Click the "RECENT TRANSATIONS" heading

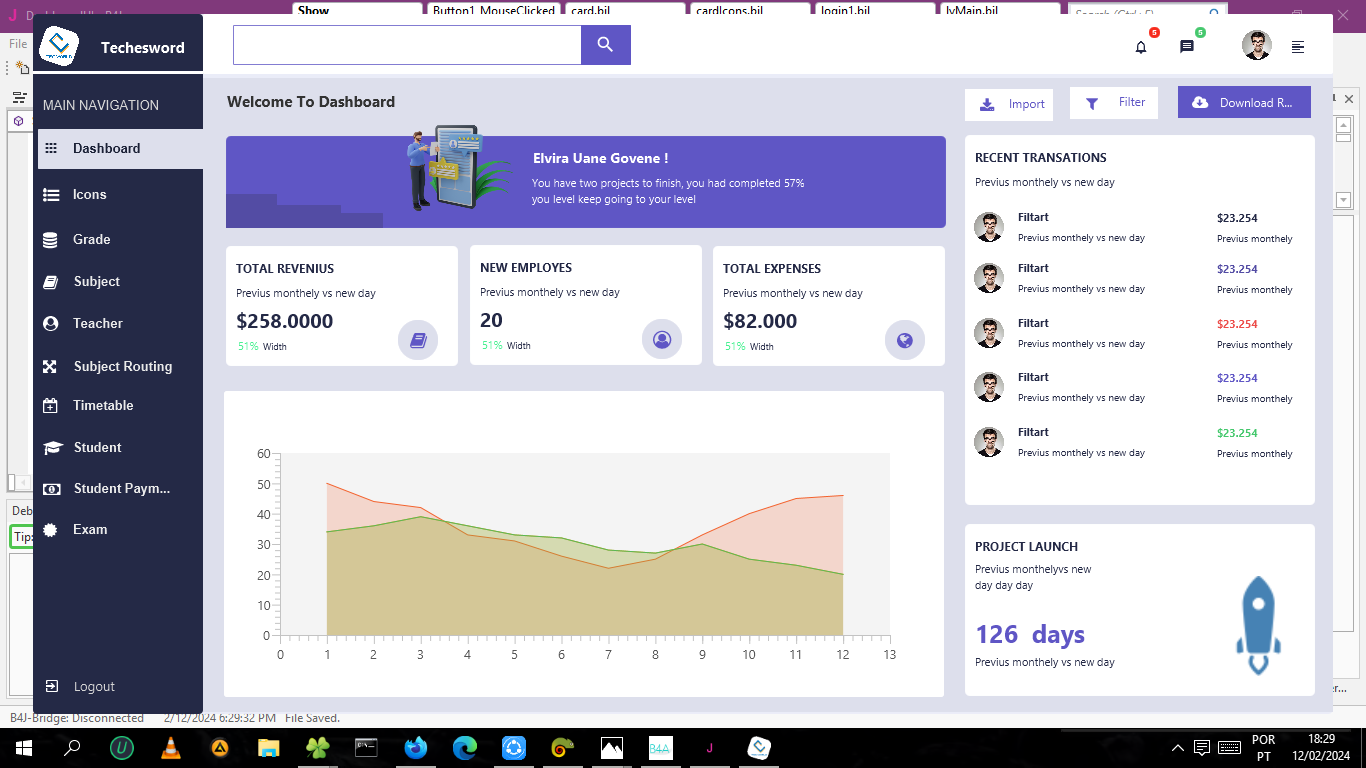(x=1041, y=157)
